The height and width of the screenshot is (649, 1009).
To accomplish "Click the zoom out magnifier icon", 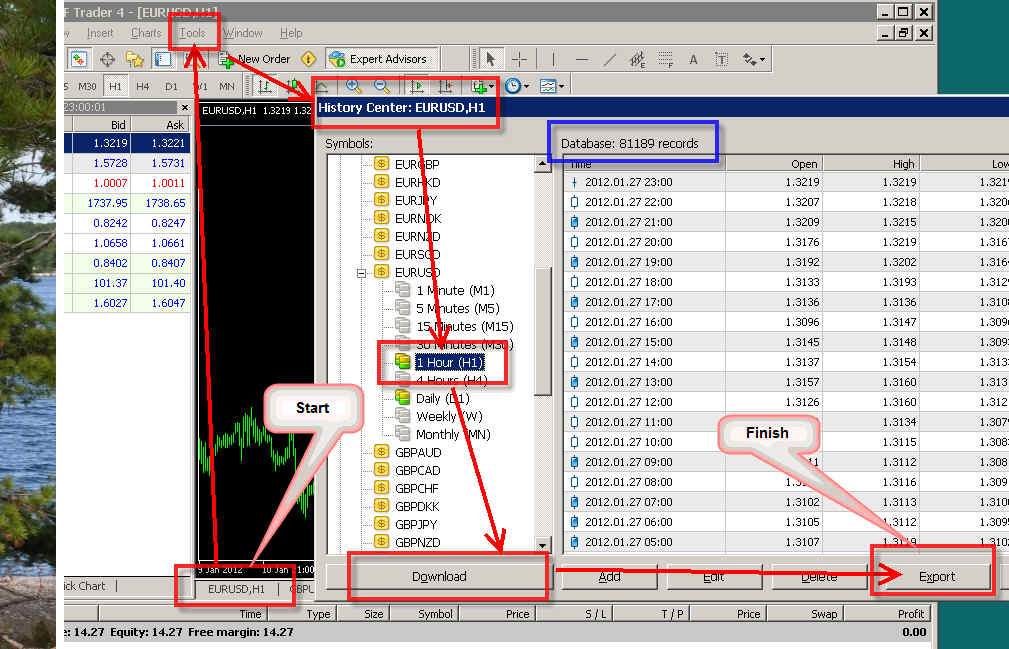I will [383, 87].
